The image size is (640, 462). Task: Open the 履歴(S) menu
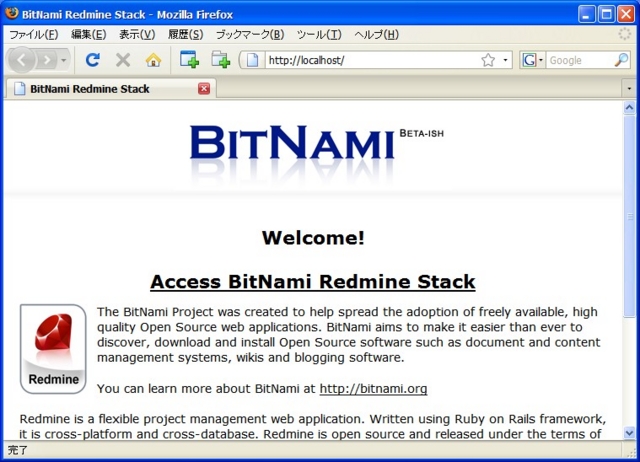186,35
